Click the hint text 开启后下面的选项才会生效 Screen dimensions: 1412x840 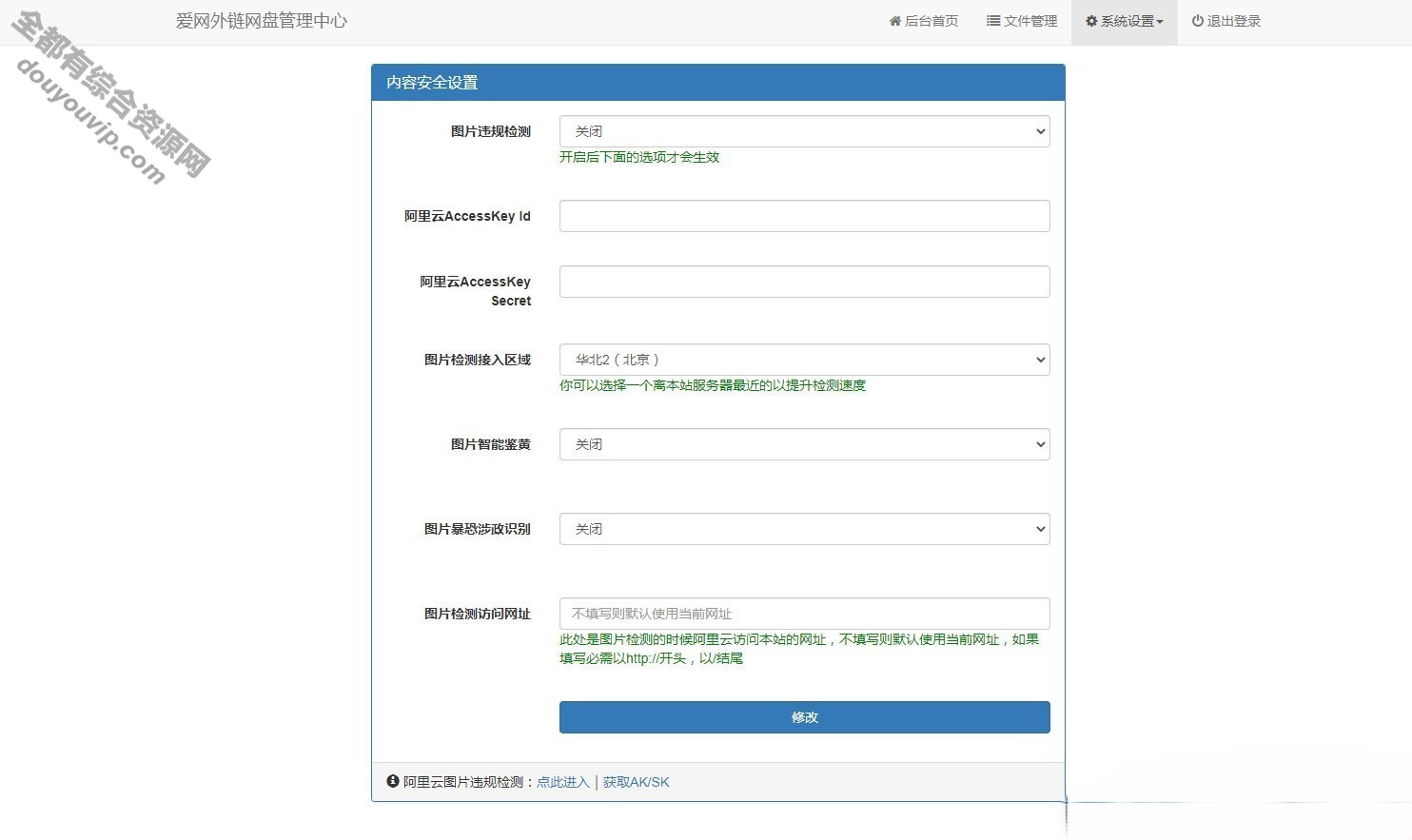pyautogui.click(x=639, y=157)
